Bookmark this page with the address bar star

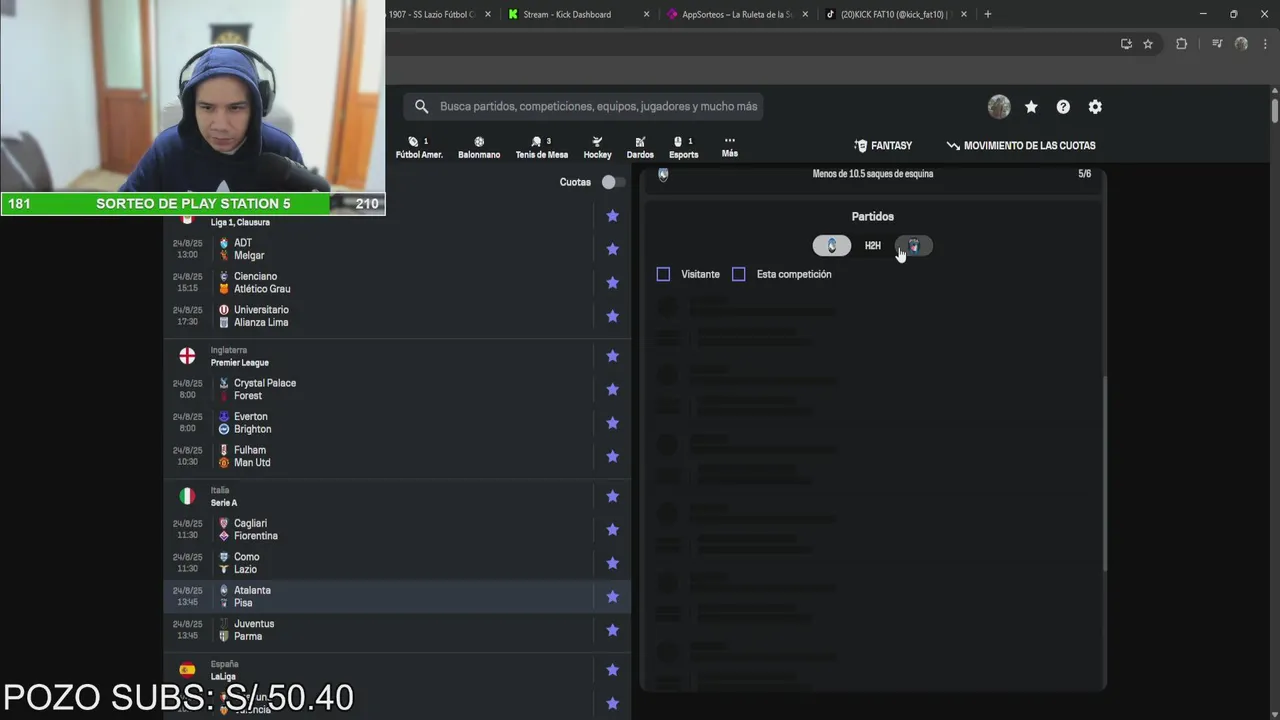click(x=1148, y=44)
